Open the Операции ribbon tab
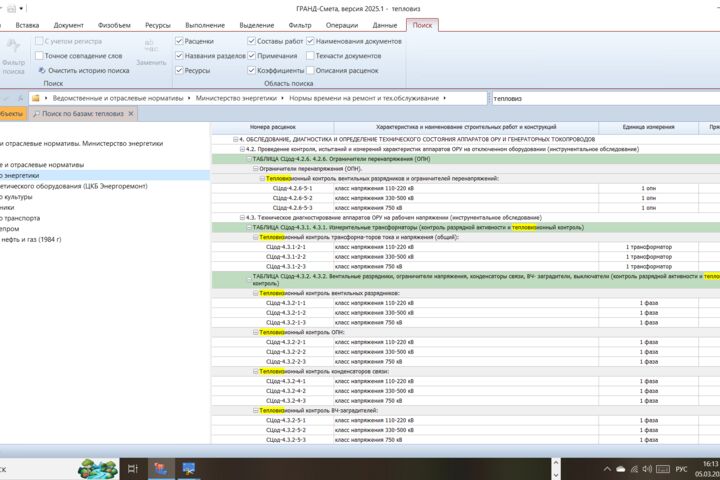Image resolution: width=720 pixels, height=480 pixels. tap(342, 25)
